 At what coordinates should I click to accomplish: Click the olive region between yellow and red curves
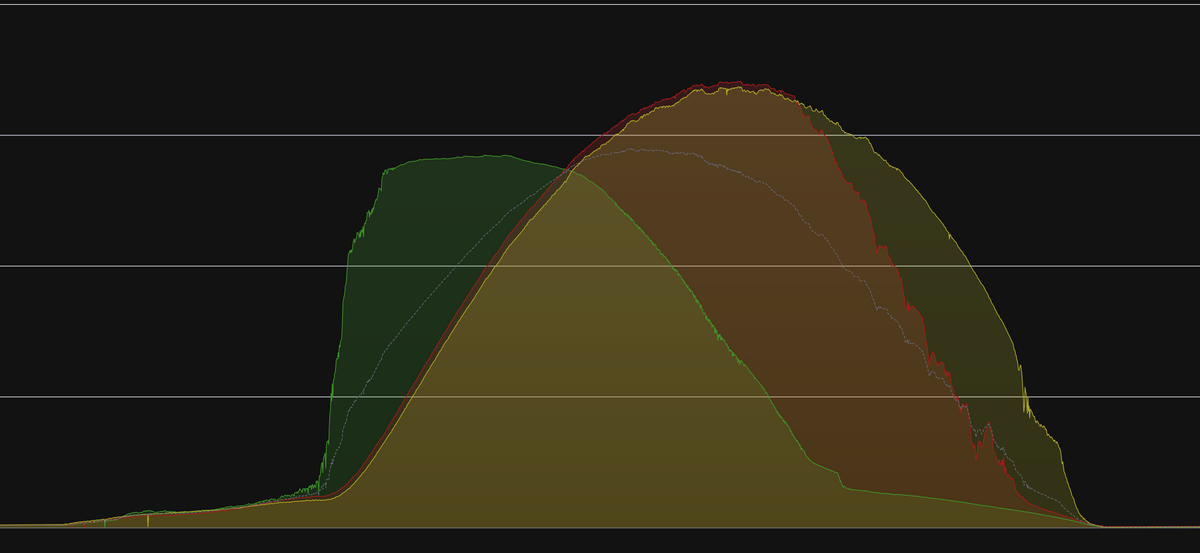900,220
